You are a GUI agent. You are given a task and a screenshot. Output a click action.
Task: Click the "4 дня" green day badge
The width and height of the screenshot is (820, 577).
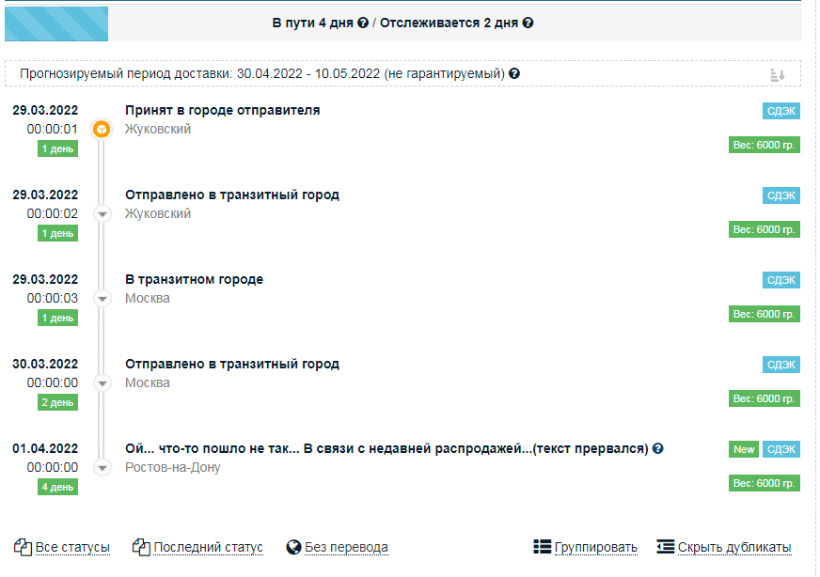(58, 487)
